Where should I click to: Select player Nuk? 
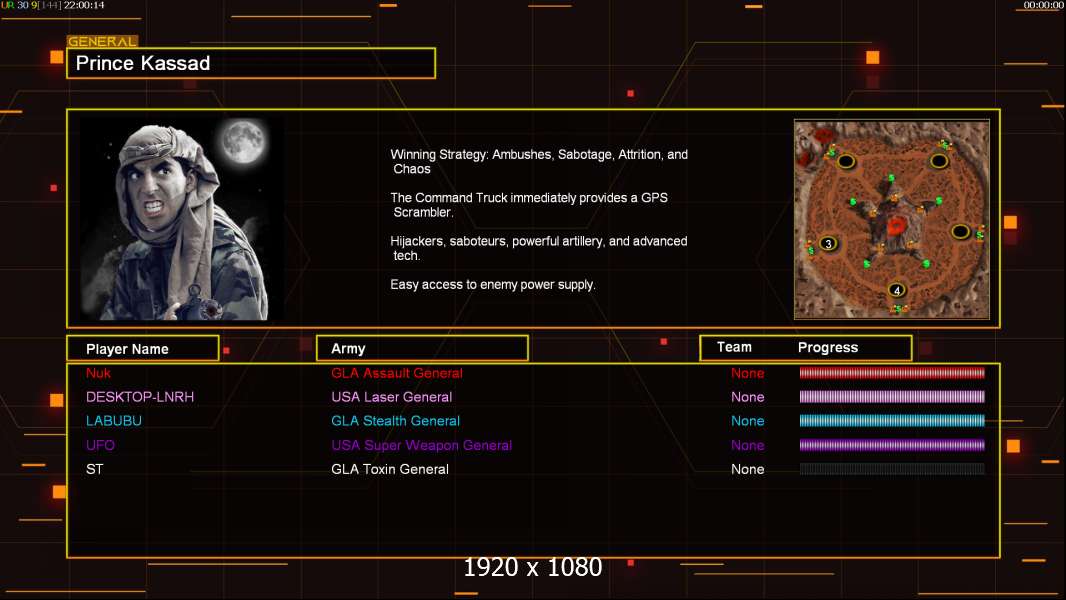[99, 373]
